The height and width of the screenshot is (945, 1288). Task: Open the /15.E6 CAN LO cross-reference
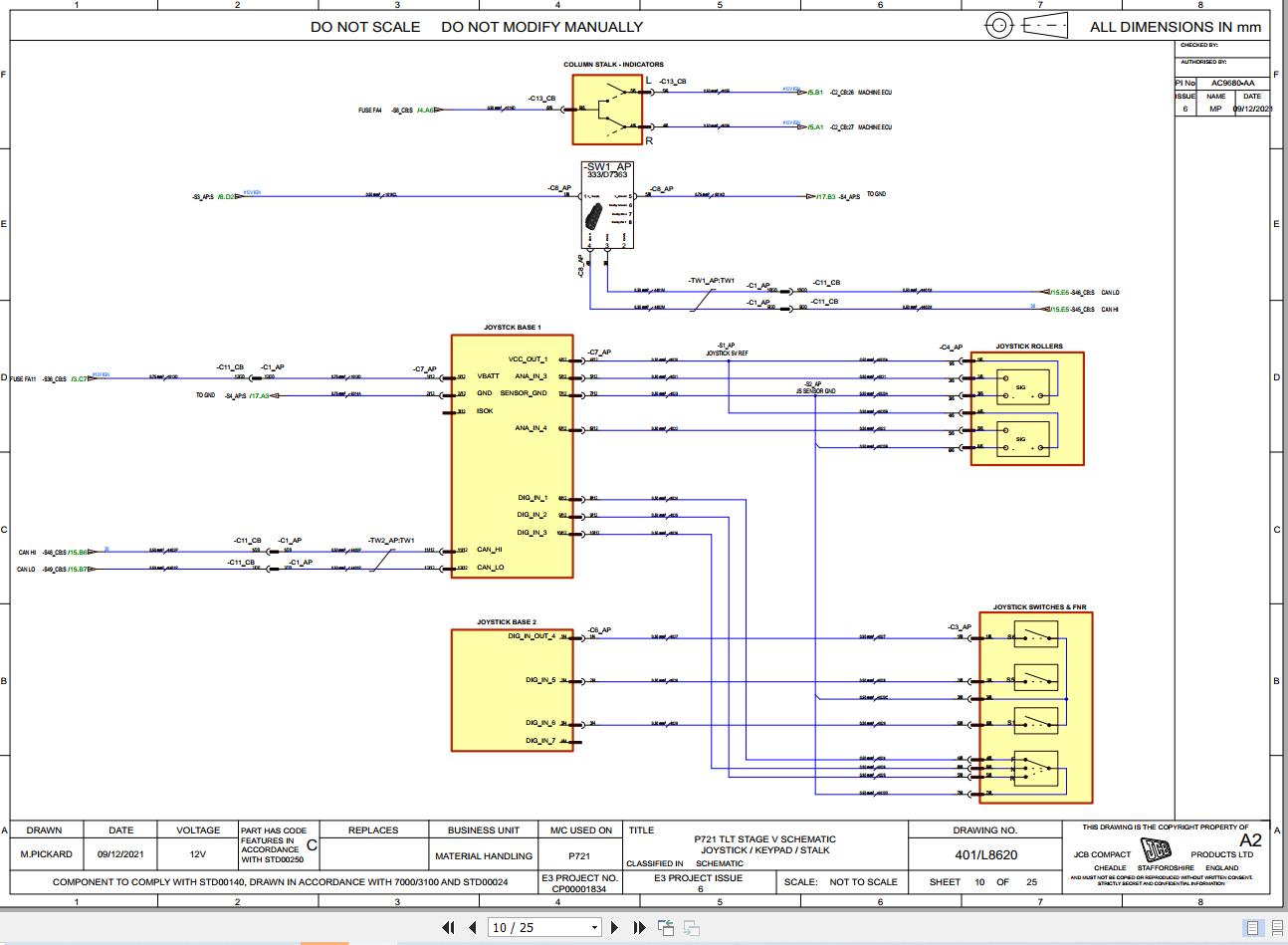coord(1058,292)
